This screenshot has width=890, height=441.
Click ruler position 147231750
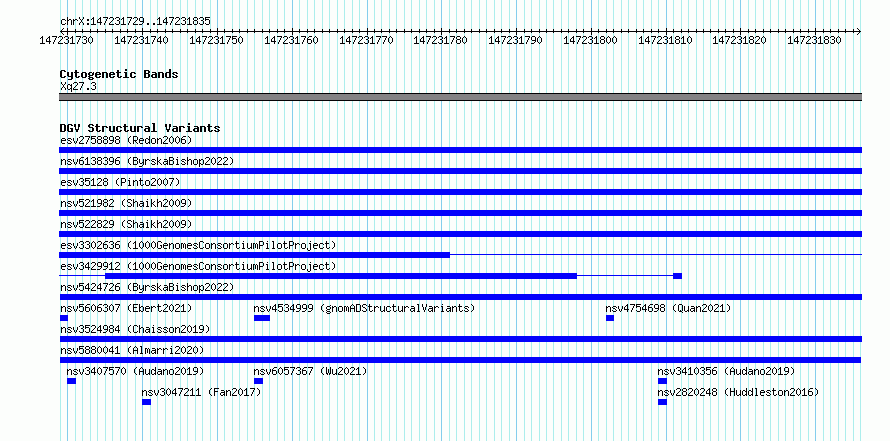216,40
